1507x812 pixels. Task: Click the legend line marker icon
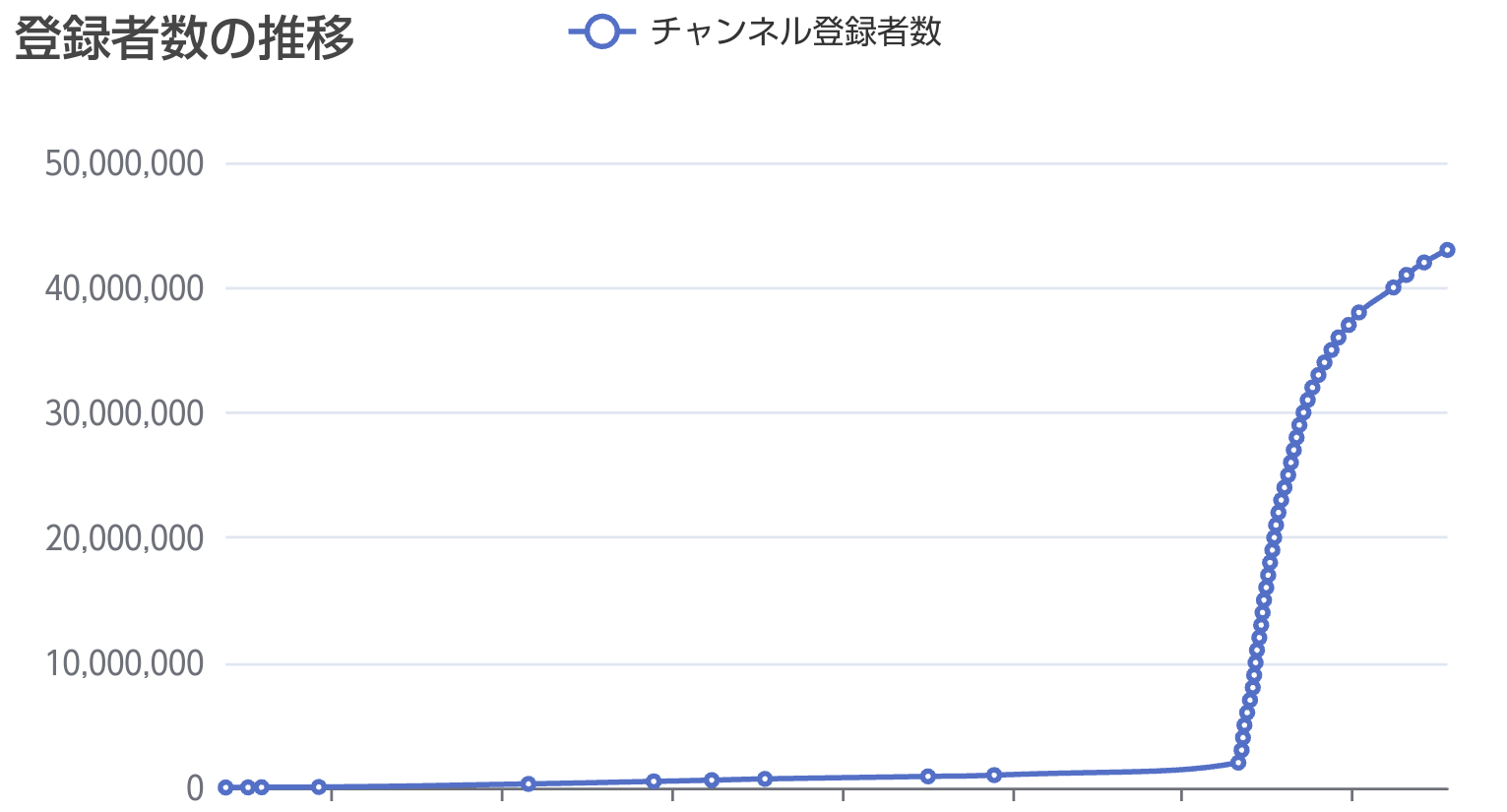pos(600,32)
